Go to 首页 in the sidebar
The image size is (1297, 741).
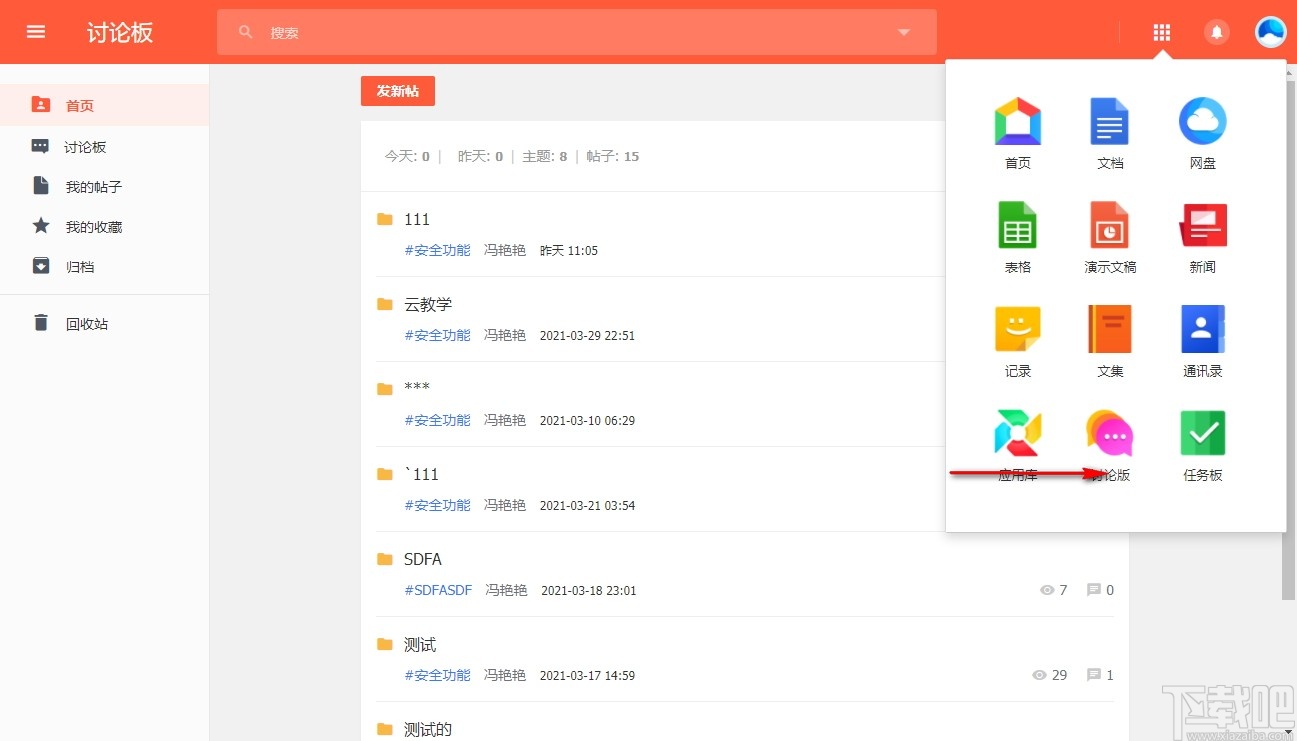[104, 105]
